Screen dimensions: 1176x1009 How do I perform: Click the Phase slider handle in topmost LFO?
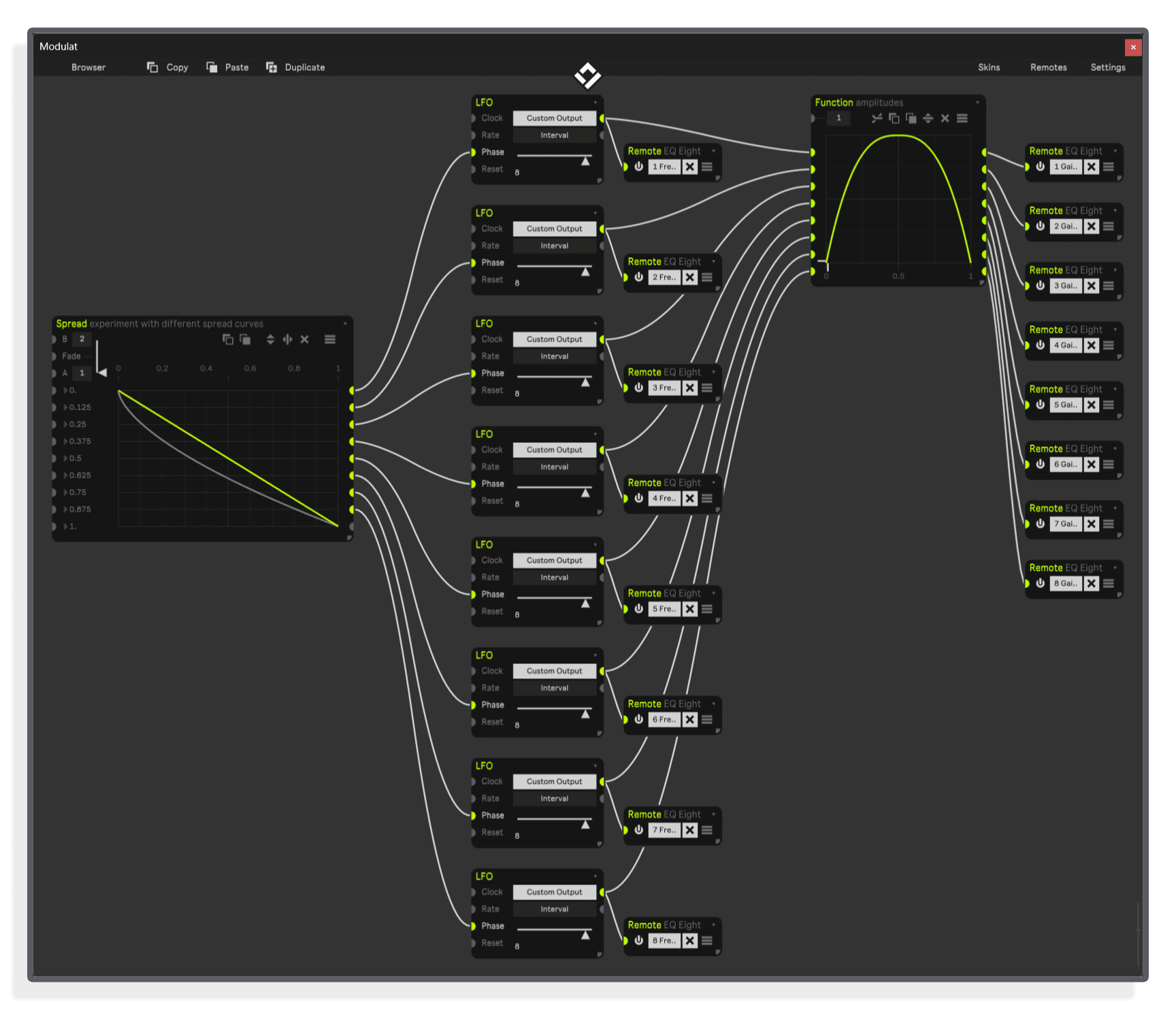585,161
